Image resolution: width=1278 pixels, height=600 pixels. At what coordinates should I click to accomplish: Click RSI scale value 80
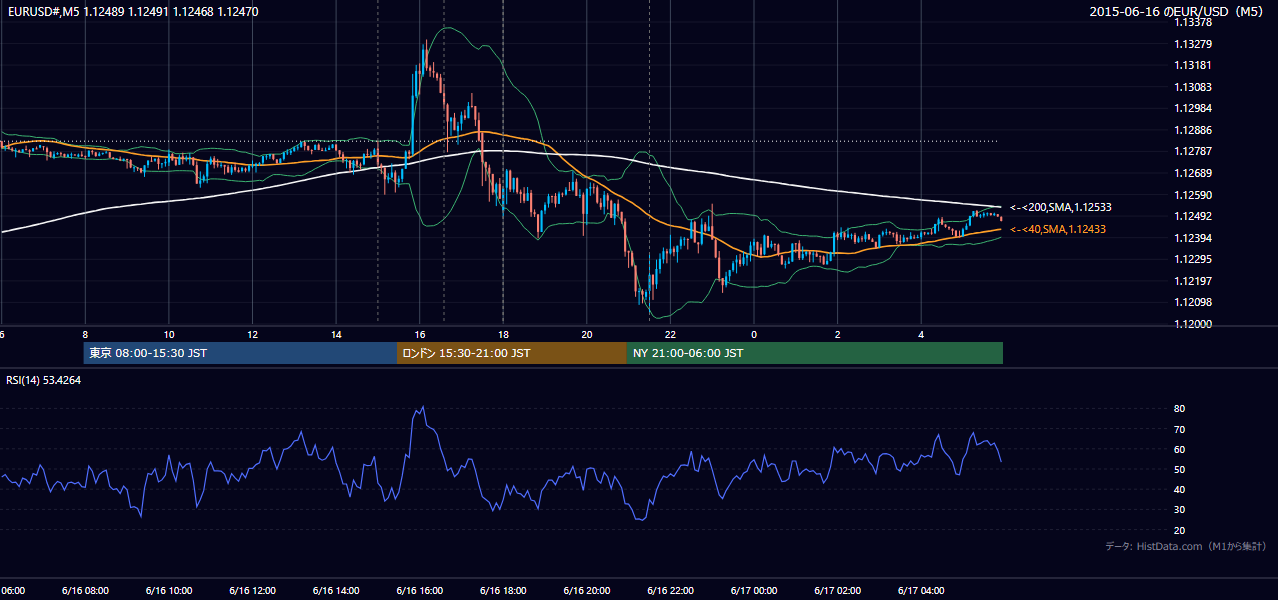(1179, 409)
